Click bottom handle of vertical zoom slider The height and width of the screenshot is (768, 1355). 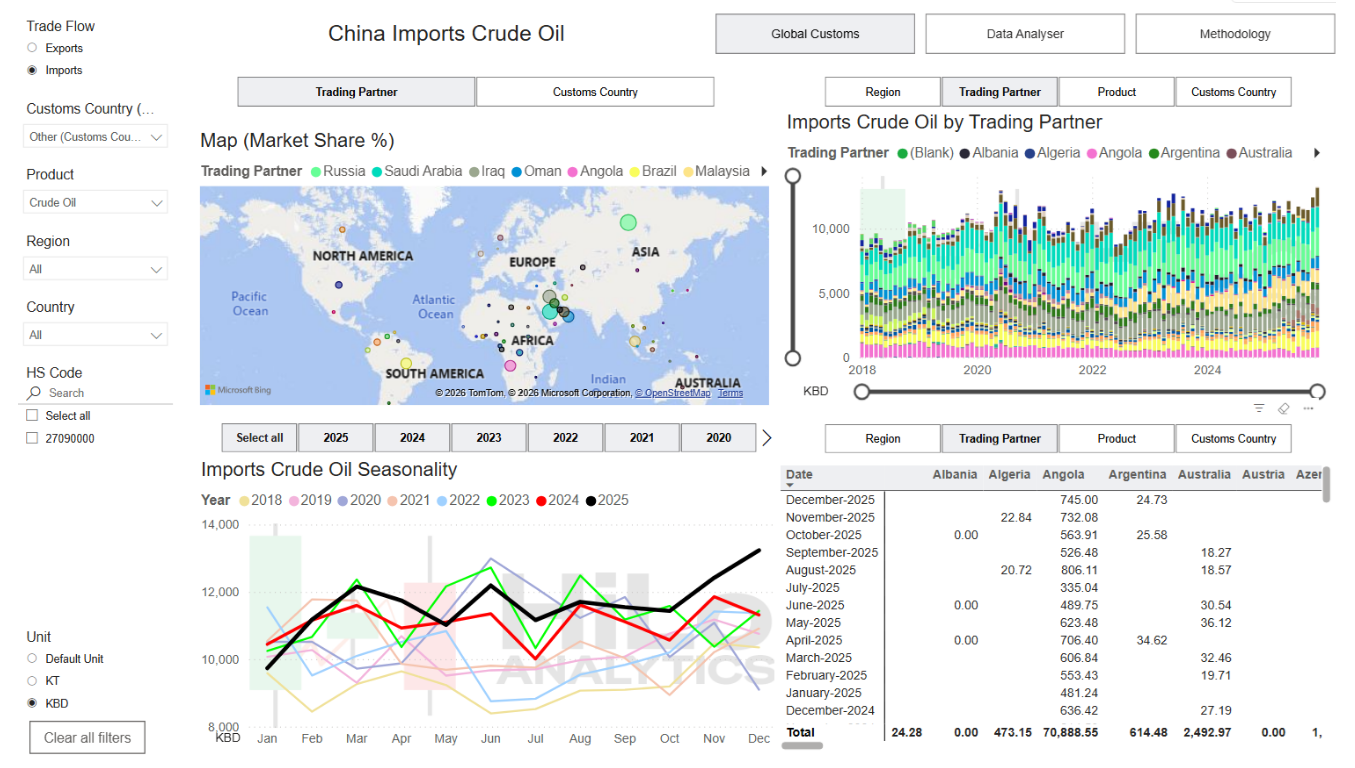[793, 358]
